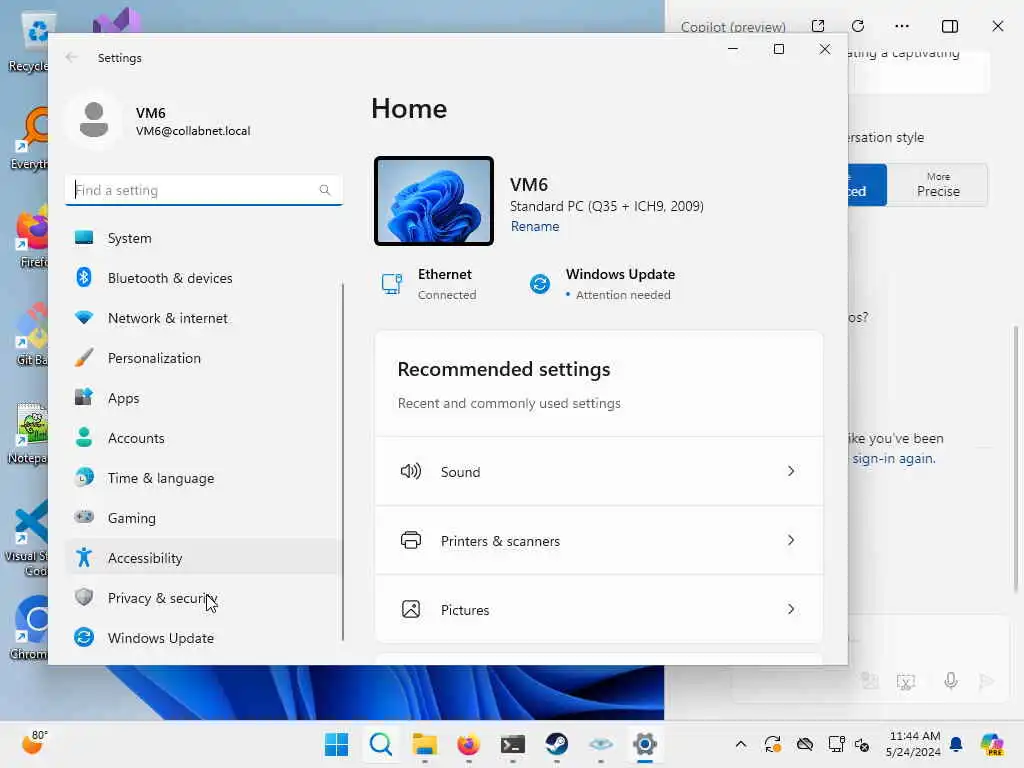1024x768 pixels.
Task: Click the Settings back arrow
Action: pos(72,57)
